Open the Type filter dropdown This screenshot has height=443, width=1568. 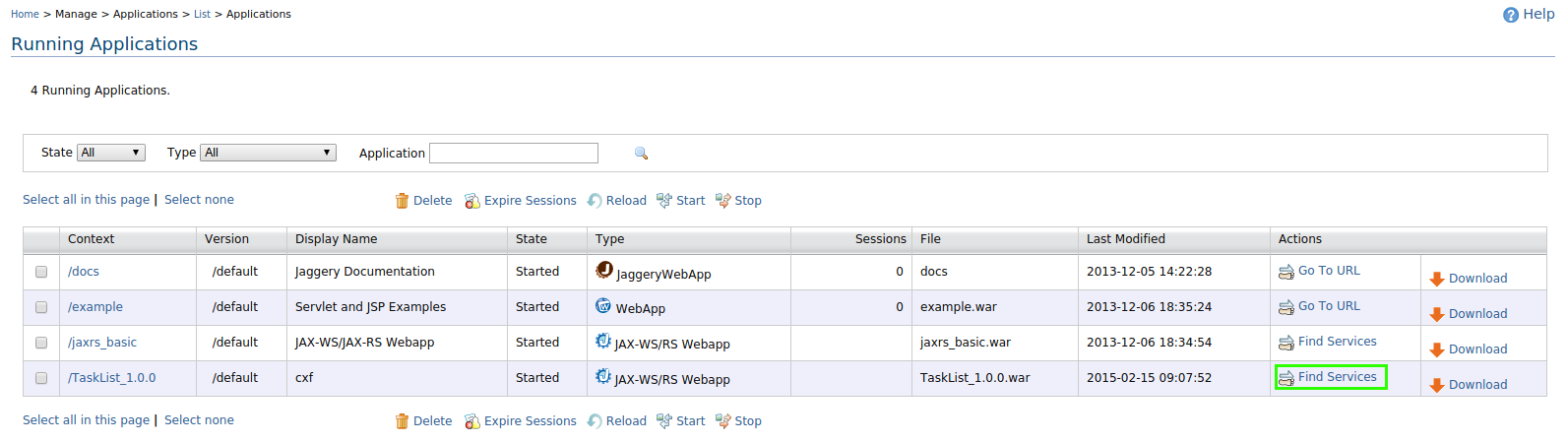coord(268,153)
